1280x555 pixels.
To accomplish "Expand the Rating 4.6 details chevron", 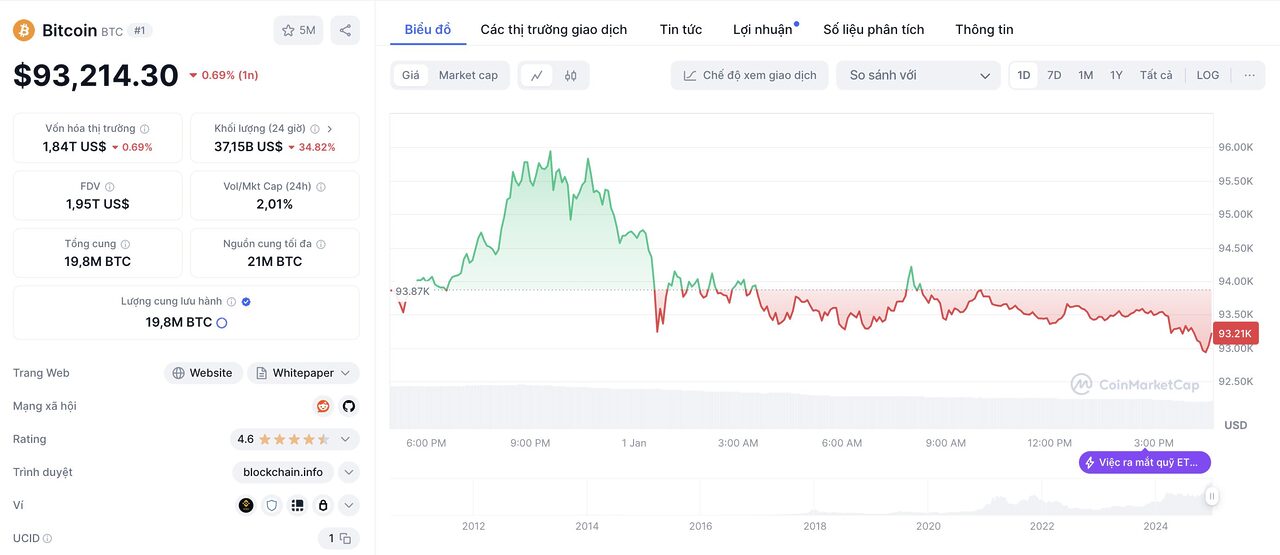I will click(x=346, y=439).
